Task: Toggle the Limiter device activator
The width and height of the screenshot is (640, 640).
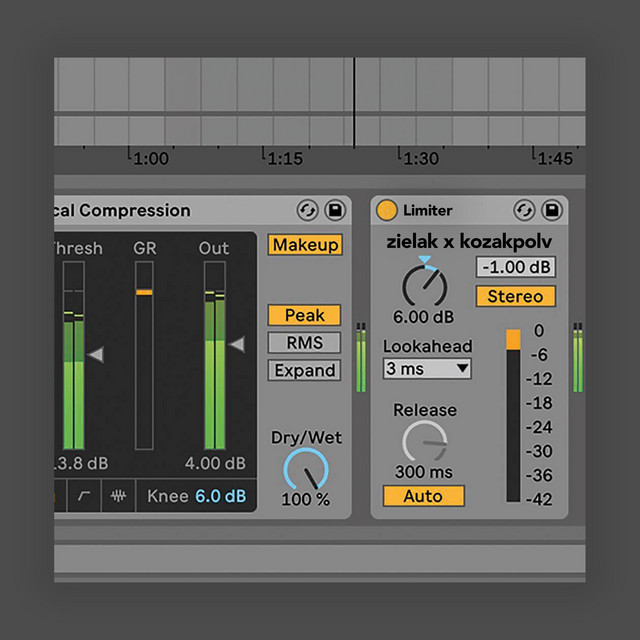Action: point(387,211)
